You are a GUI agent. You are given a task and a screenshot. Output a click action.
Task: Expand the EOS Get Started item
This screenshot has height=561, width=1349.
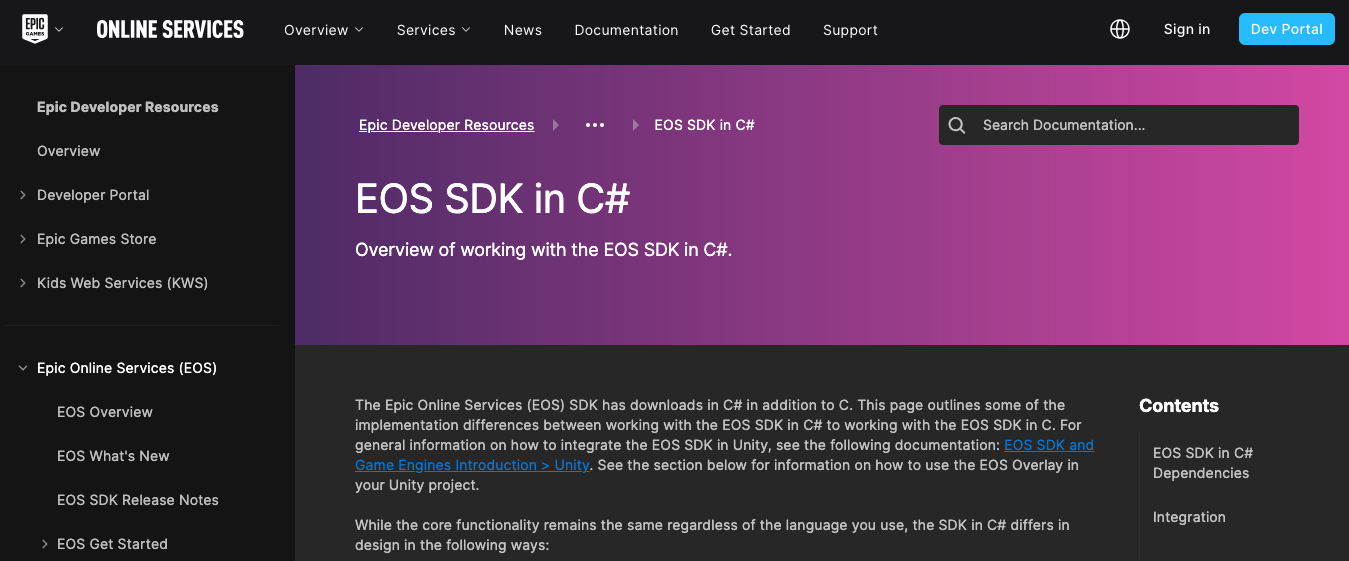pos(45,544)
